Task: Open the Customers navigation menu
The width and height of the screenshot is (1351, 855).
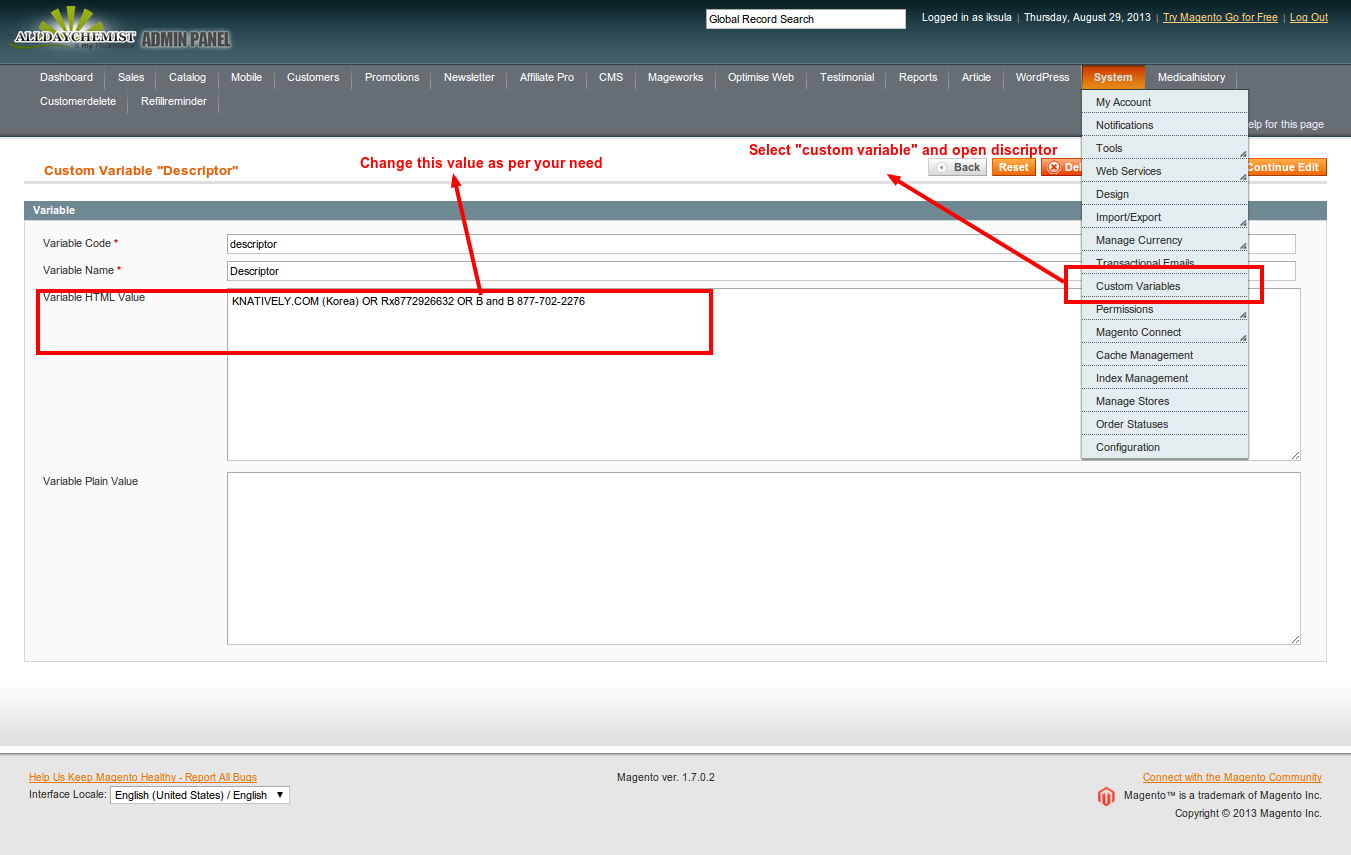Action: [x=313, y=77]
